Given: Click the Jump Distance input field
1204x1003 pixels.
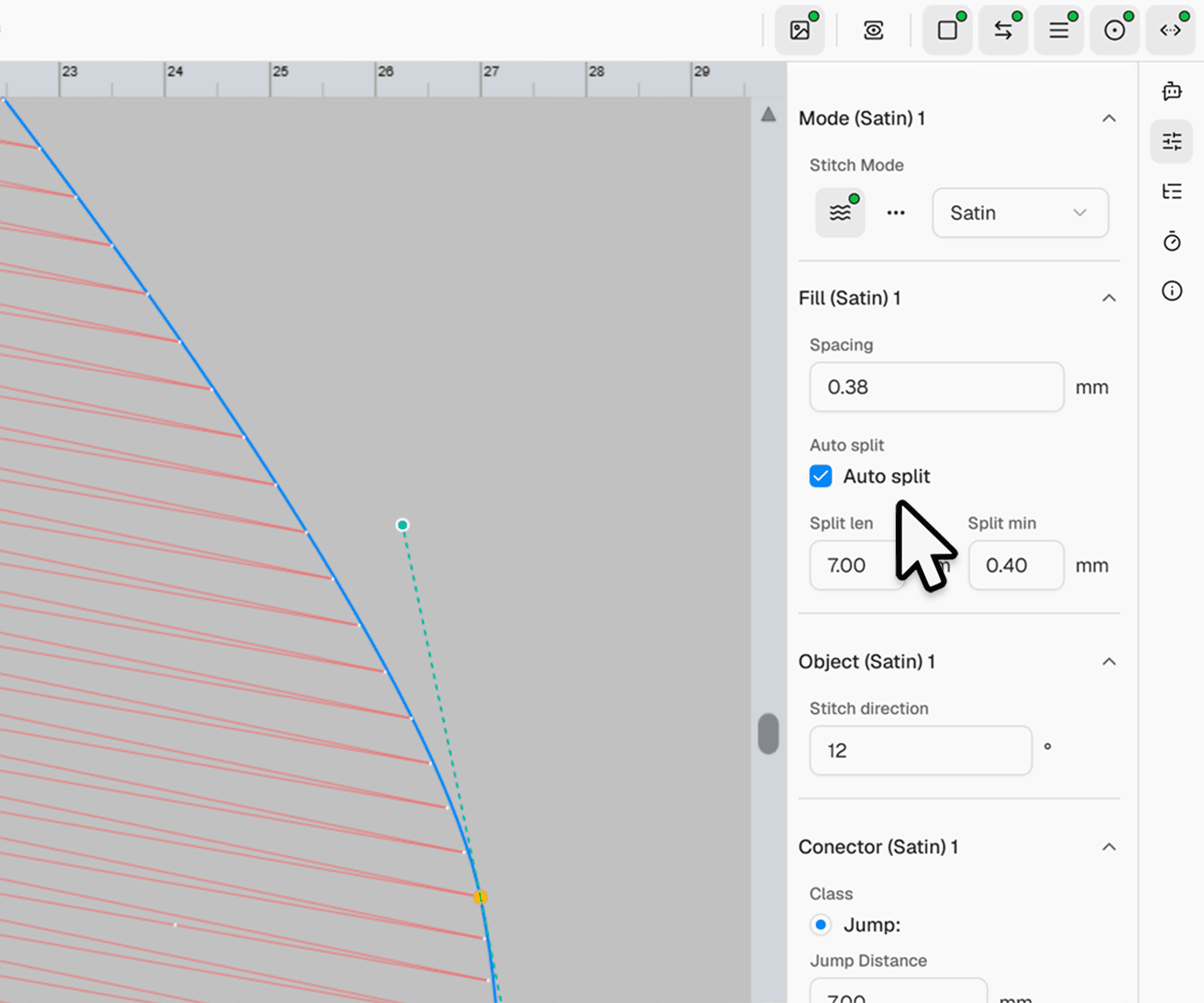Looking at the screenshot, I should point(898,990).
